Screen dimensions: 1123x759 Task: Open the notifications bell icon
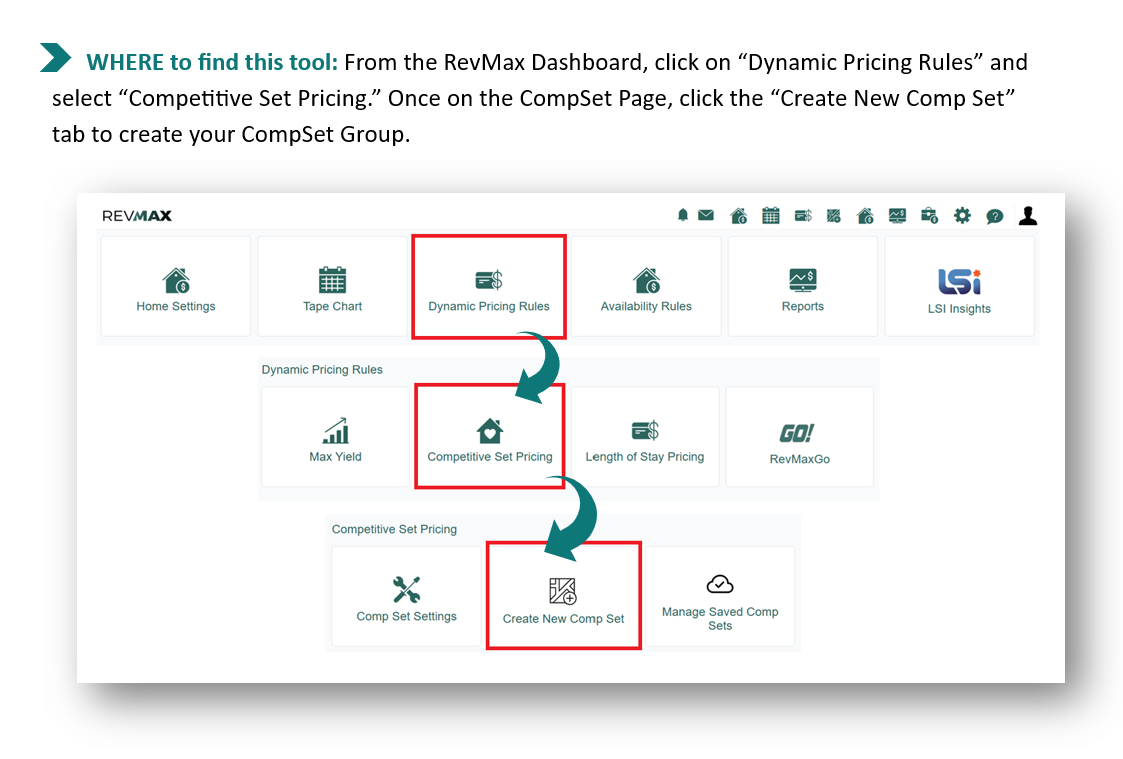click(x=683, y=215)
